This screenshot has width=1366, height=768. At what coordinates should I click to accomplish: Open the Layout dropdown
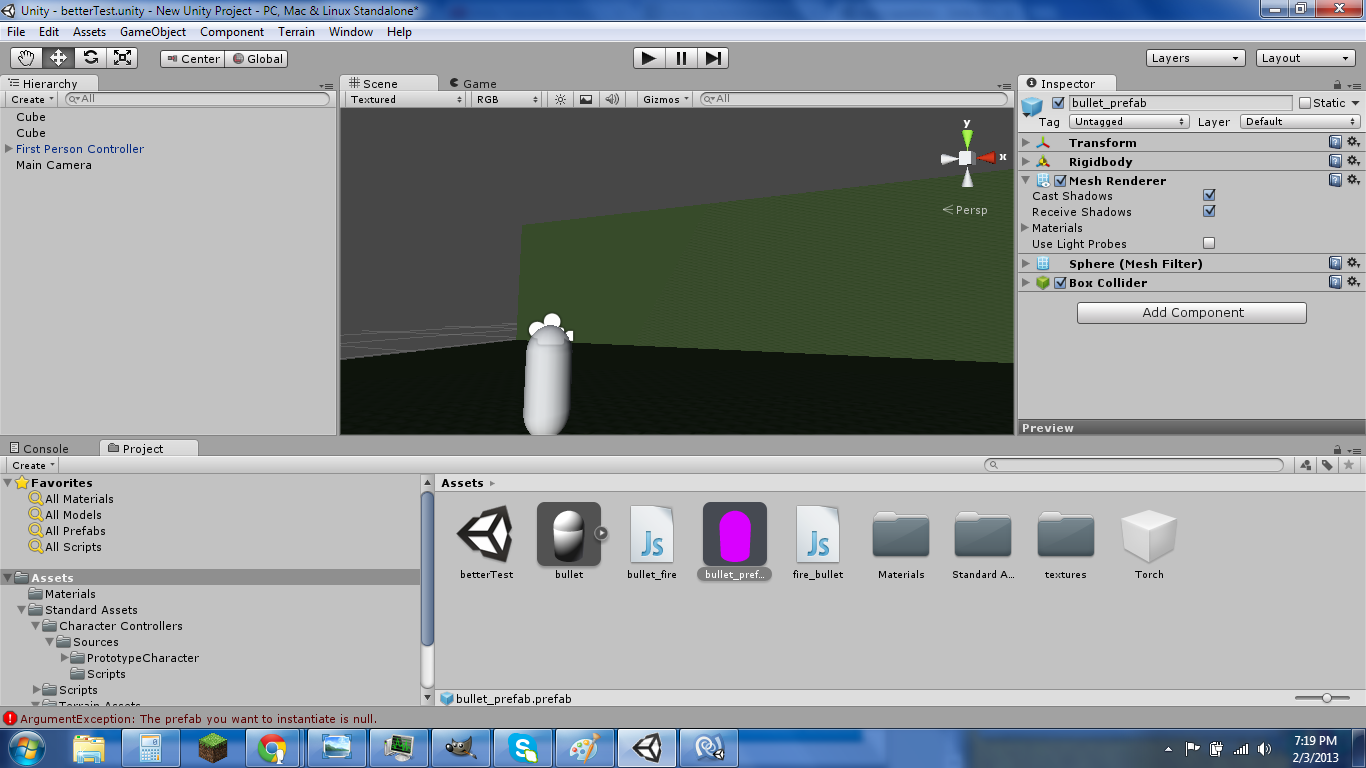pyautogui.click(x=1306, y=58)
